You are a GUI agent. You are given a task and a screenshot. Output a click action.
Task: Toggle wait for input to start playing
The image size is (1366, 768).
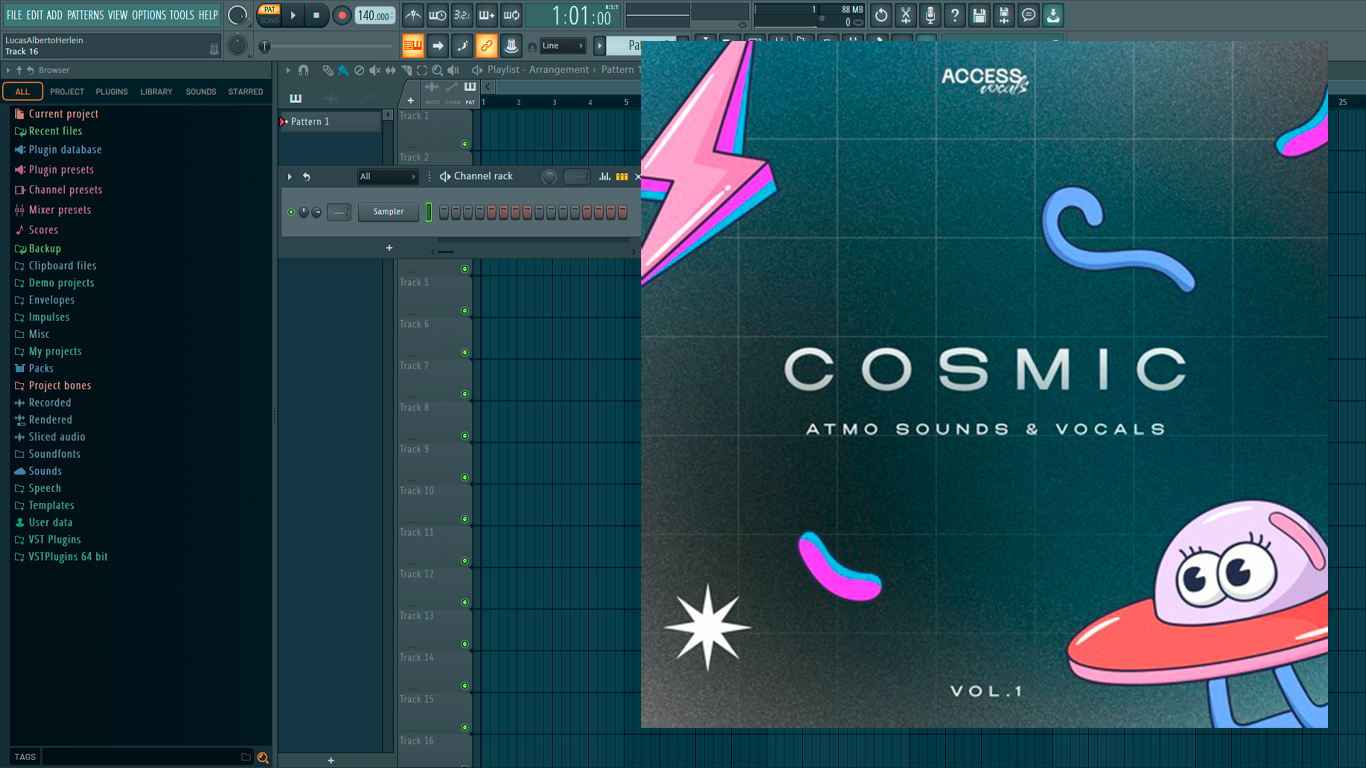tap(438, 15)
